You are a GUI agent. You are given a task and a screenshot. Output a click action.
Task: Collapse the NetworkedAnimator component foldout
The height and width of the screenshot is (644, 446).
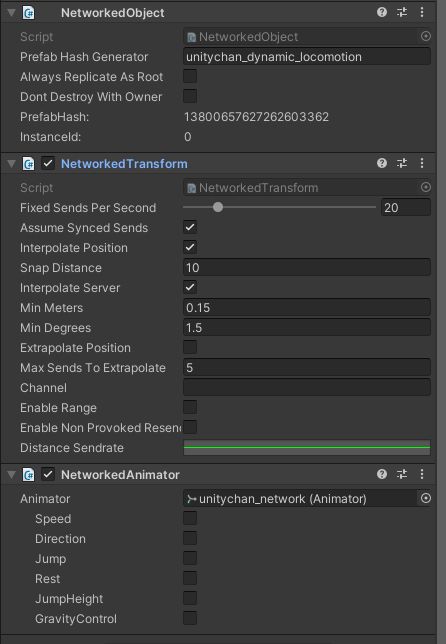(11, 475)
